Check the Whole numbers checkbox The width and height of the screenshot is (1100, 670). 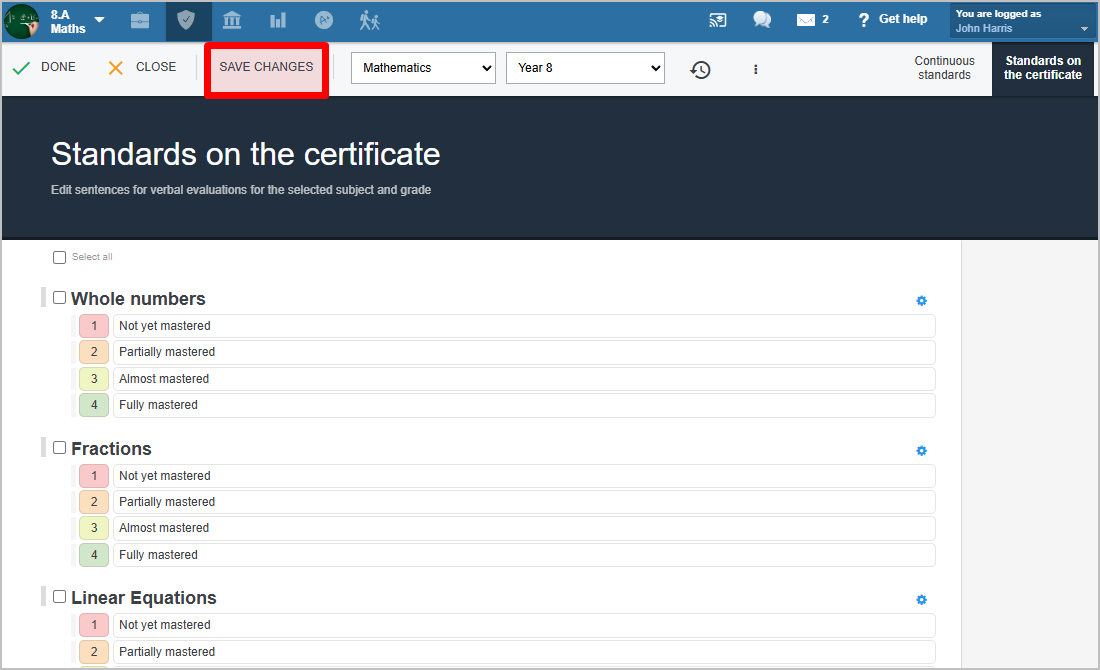click(x=60, y=298)
